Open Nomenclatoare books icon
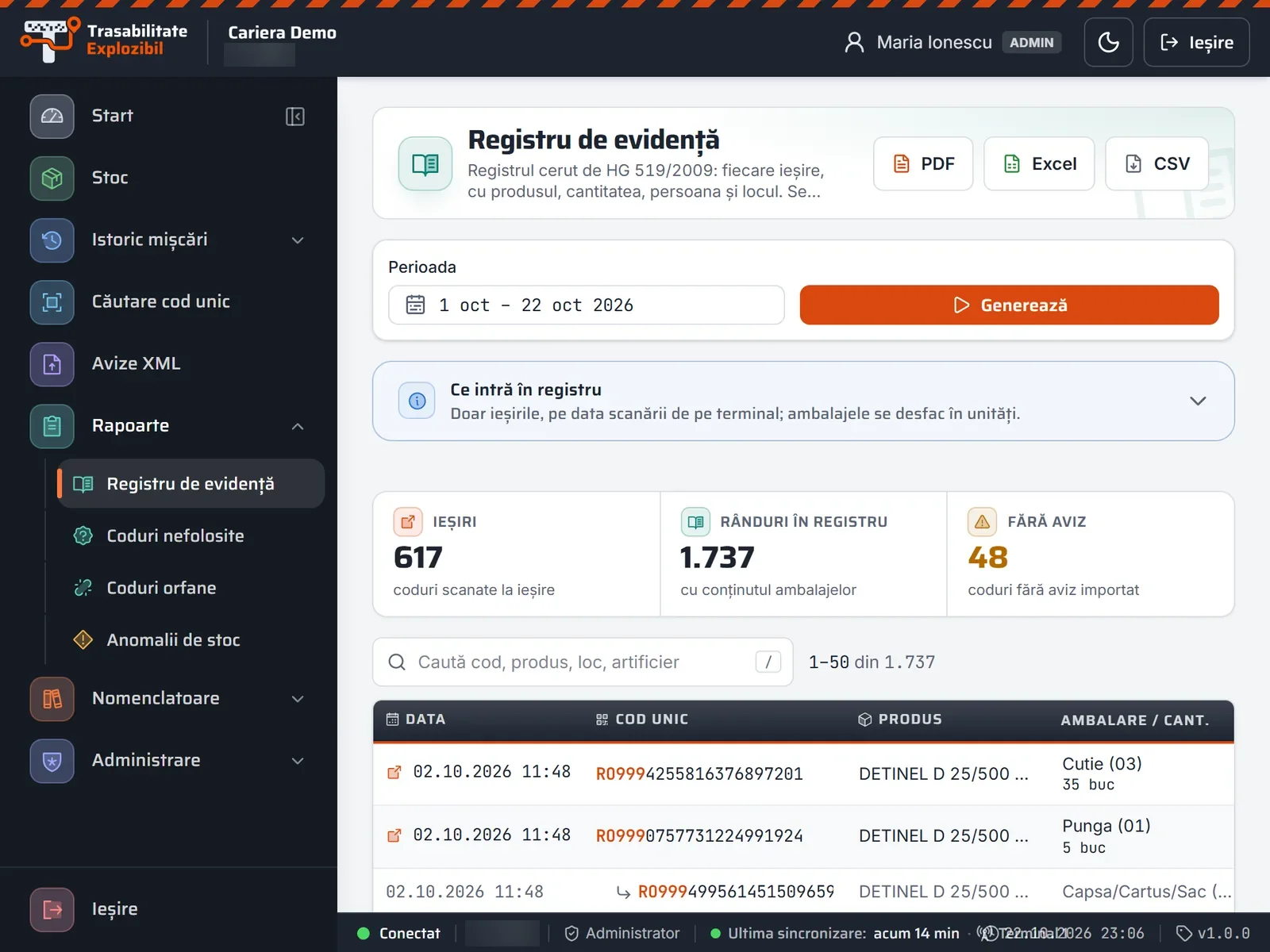The image size is (1270, 952). coord(52,699)
